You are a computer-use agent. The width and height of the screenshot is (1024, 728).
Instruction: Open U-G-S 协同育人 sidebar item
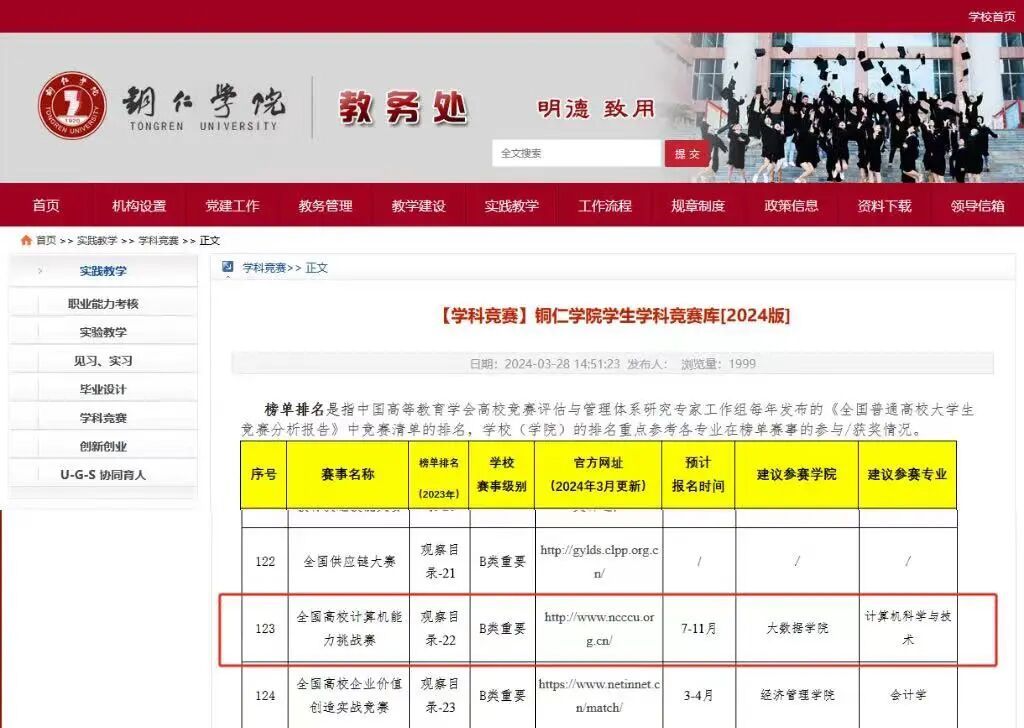coord(103,475)
